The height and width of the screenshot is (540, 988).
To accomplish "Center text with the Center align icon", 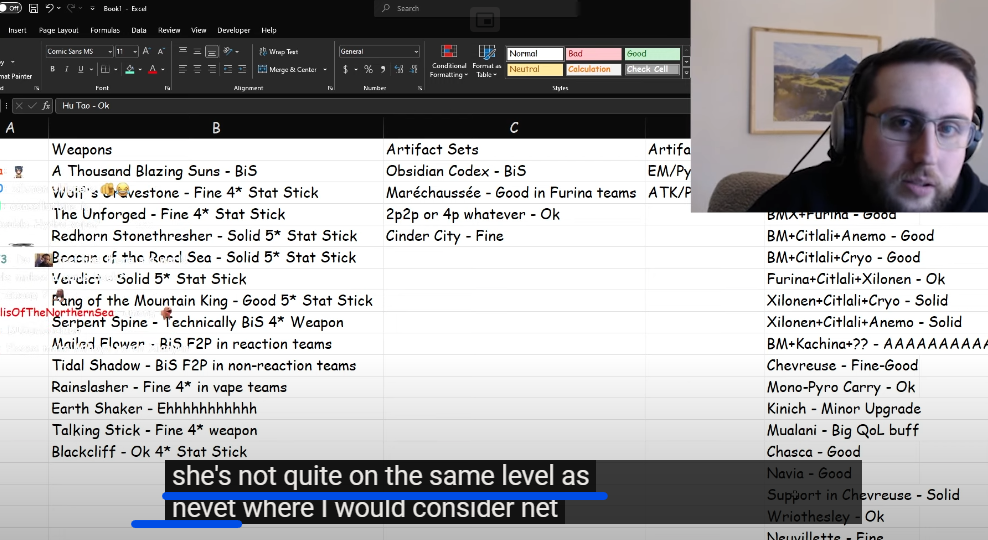I will pyautogui.click(x=197, y=69).
